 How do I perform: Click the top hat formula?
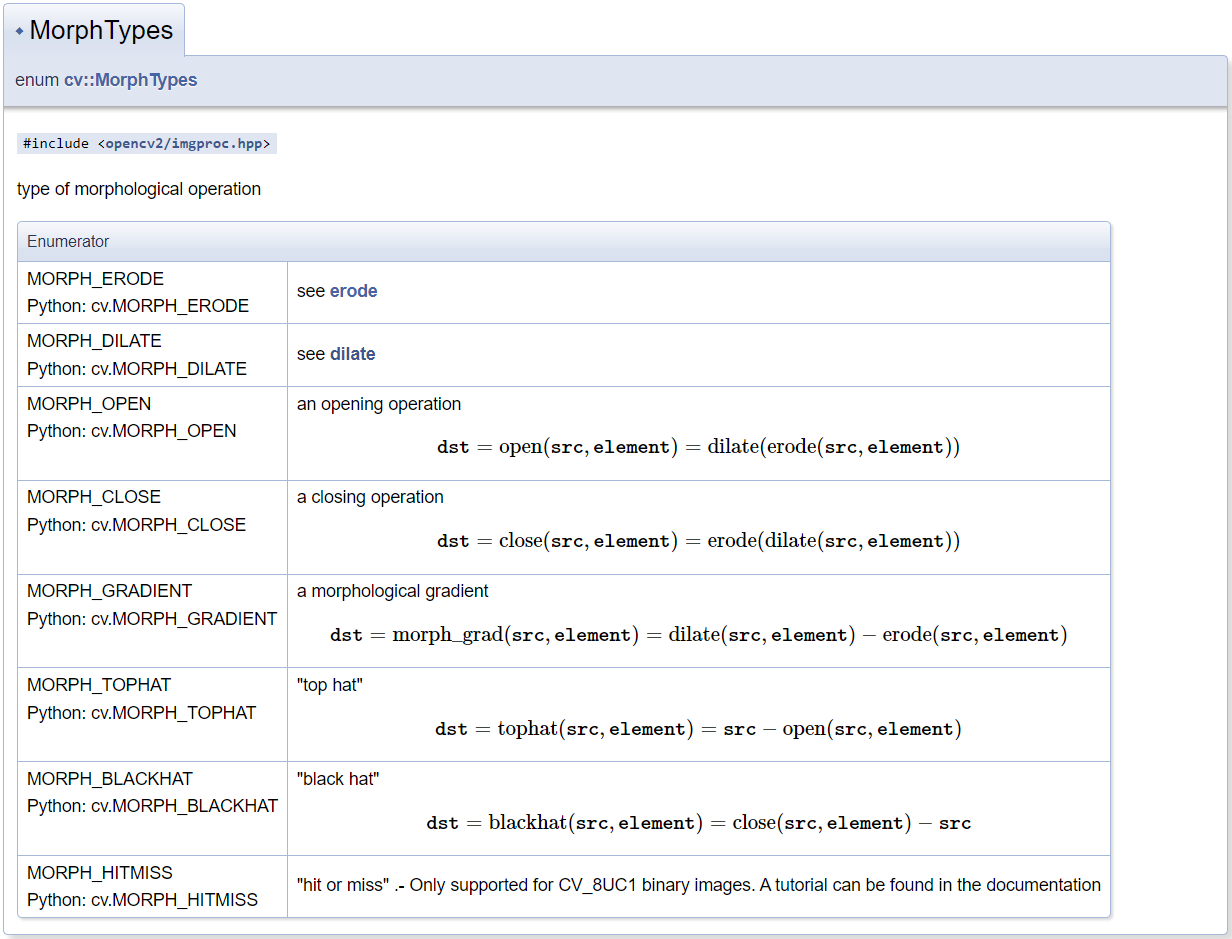[698, 730]
